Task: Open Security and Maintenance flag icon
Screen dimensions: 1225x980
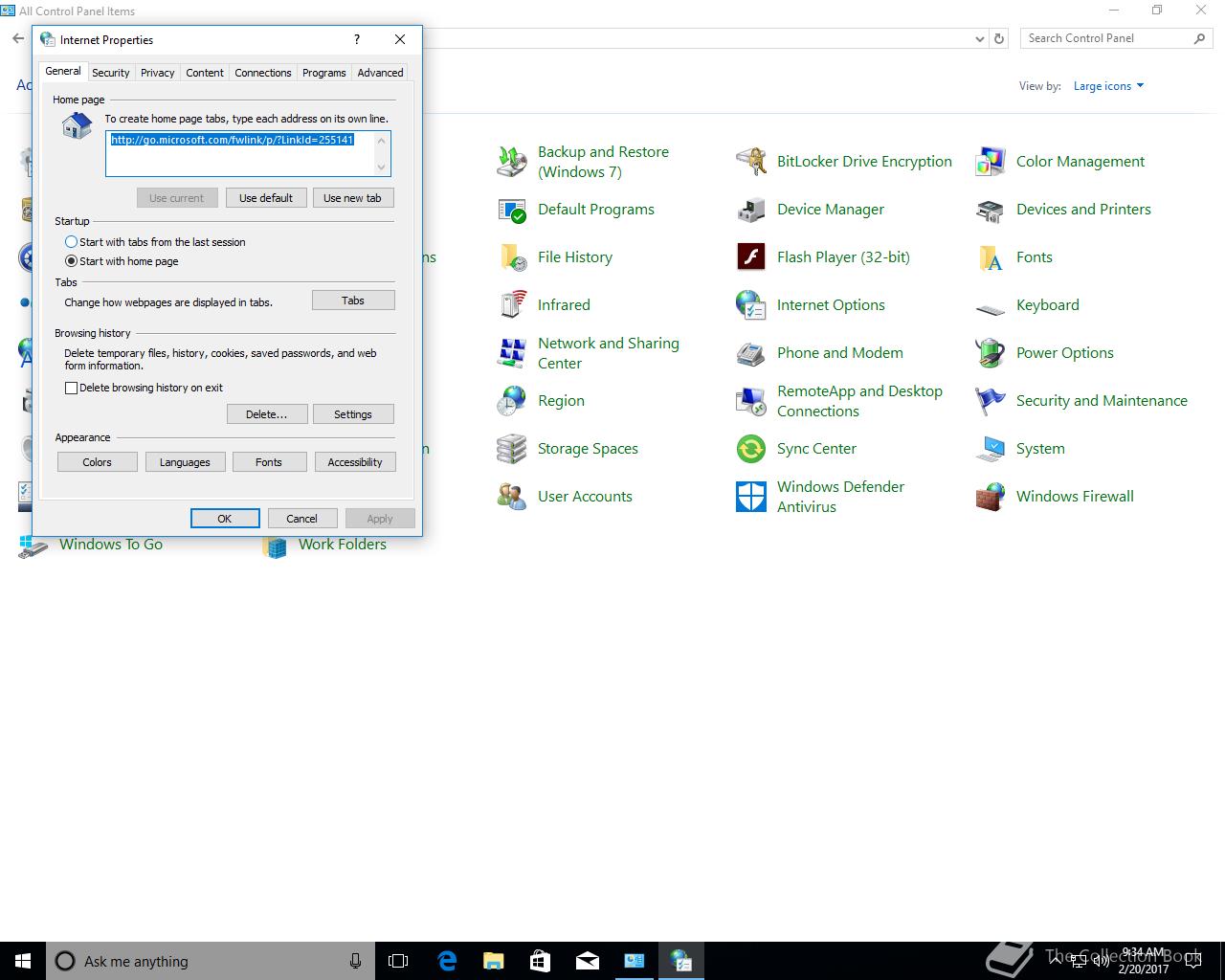Action: [991, 401]
